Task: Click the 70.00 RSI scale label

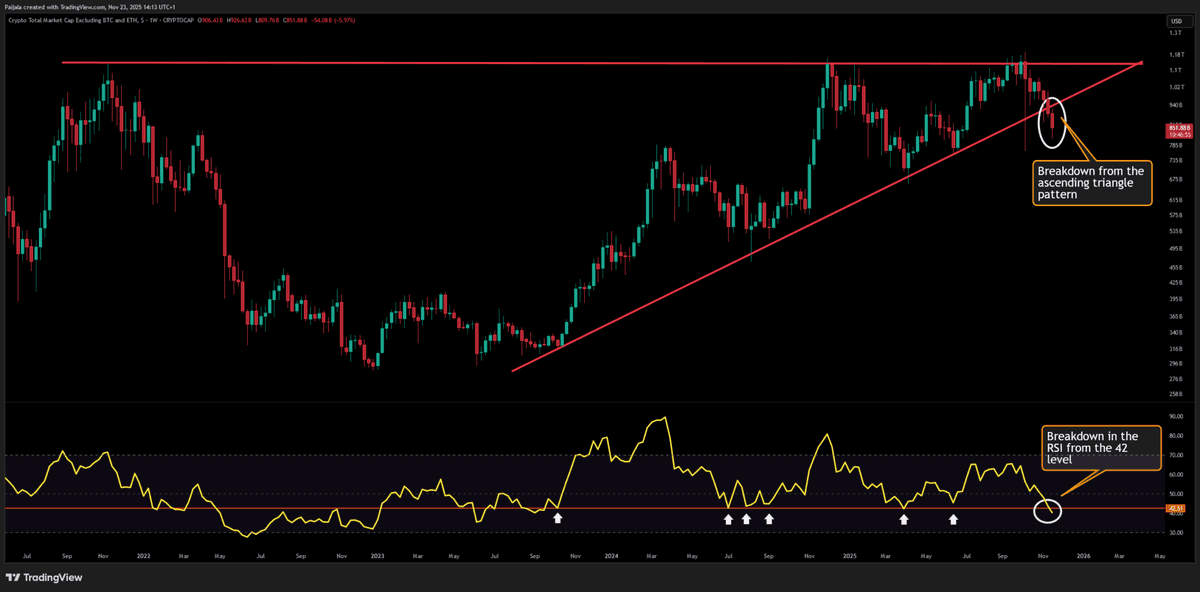Action: (x=1176, y=455)
